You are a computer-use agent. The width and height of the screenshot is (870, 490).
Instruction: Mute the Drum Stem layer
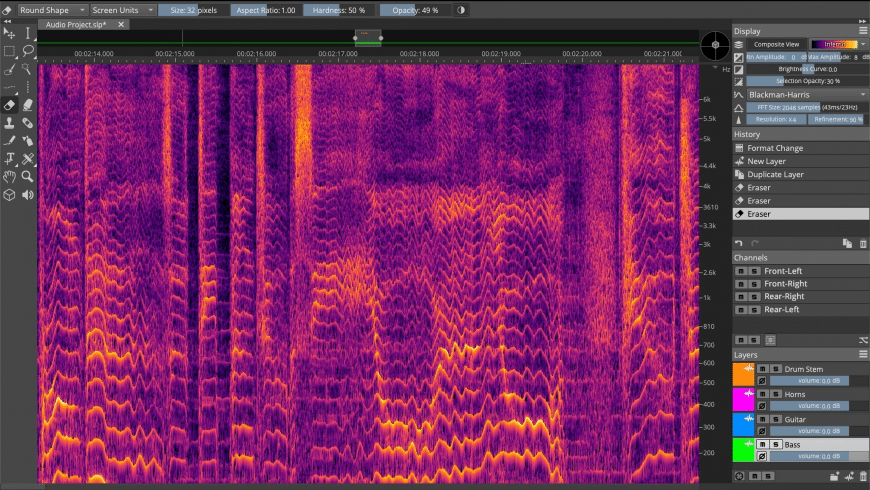[762, 369]
